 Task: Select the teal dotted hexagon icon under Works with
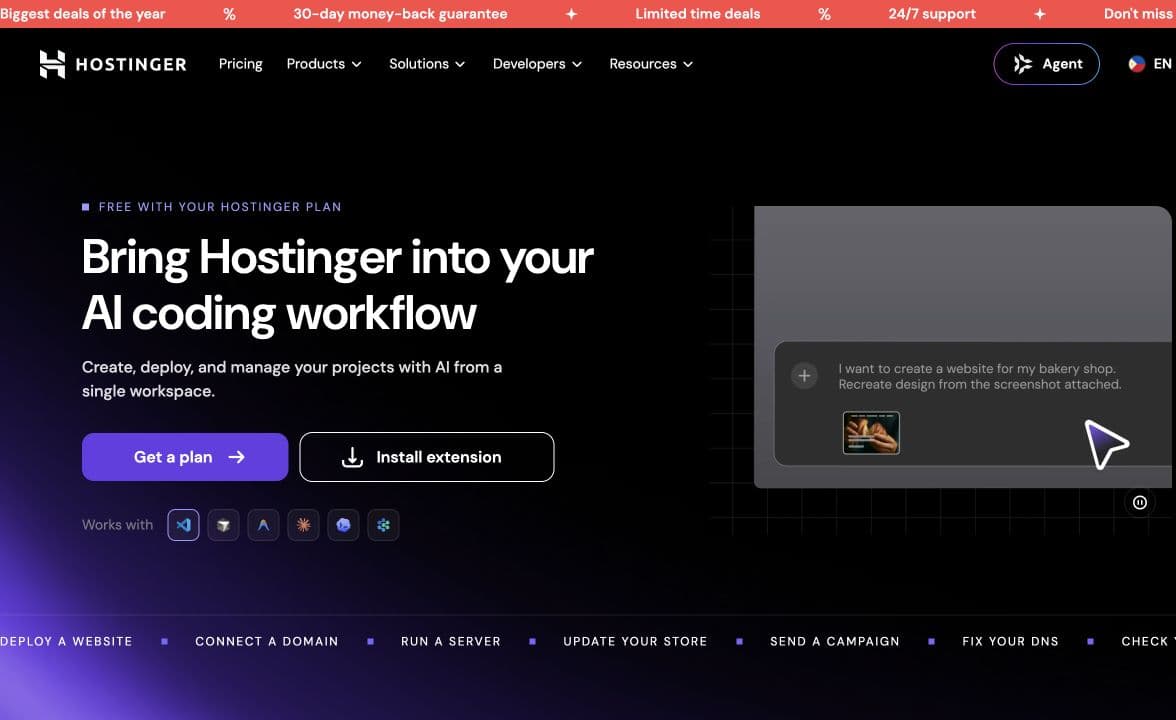click(x=383, y=525)
